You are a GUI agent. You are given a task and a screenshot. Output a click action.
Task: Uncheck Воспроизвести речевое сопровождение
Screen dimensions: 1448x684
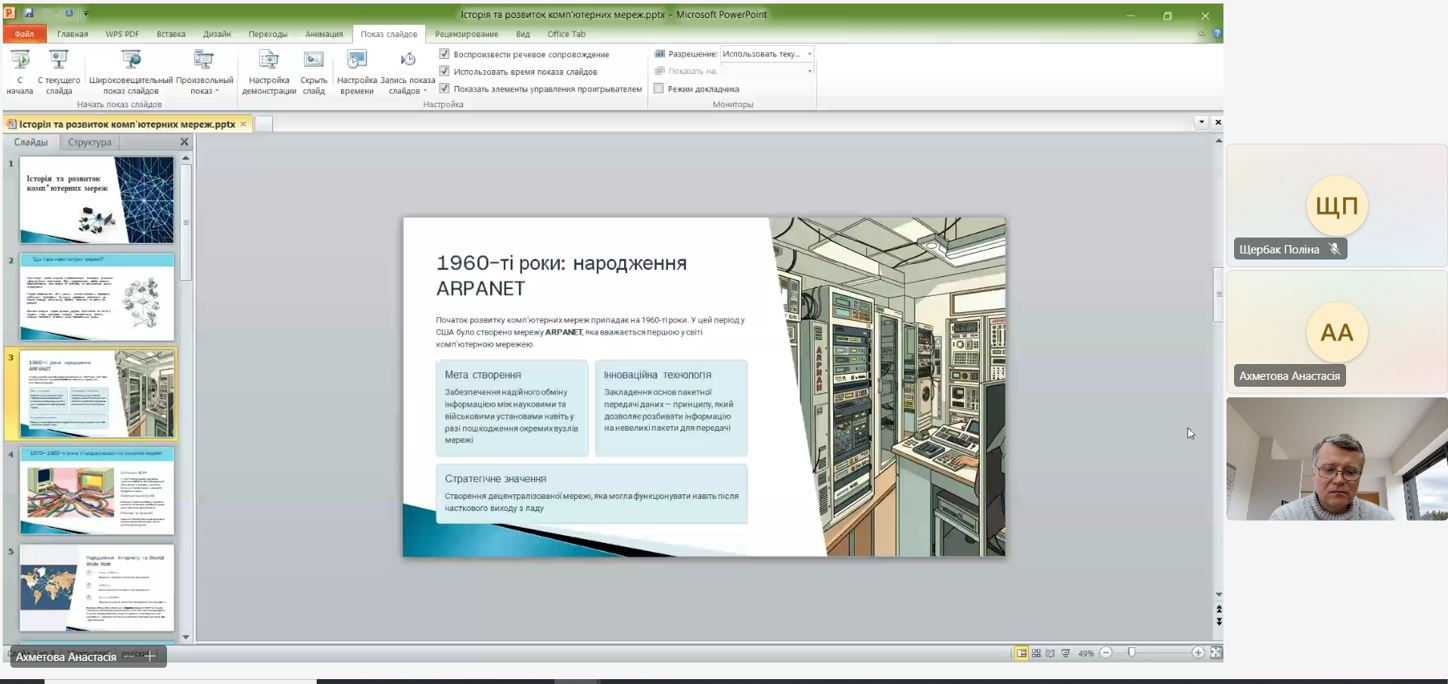445,54
